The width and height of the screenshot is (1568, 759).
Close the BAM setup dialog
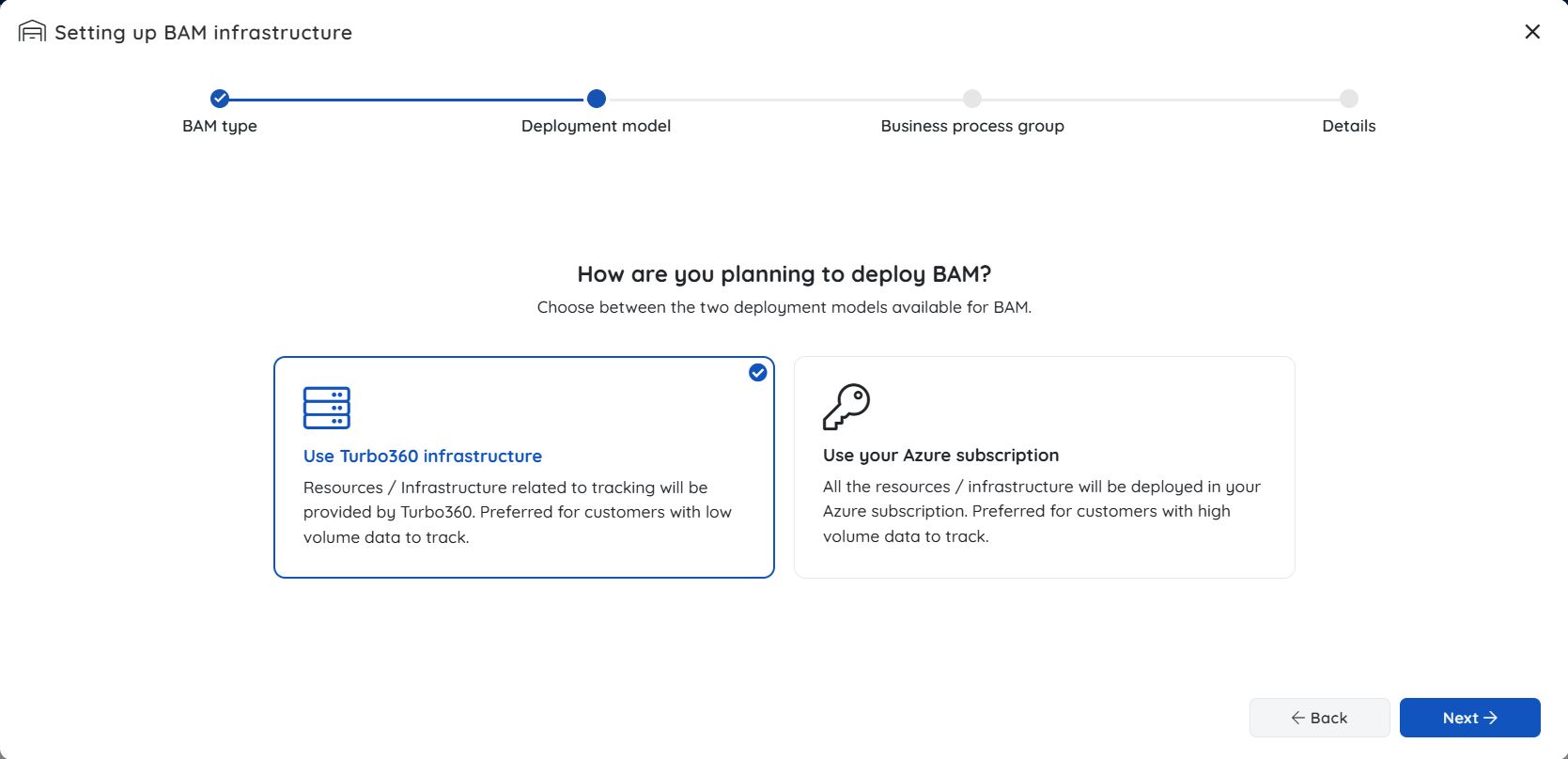pyautogui.click(x=1532, y=32)
